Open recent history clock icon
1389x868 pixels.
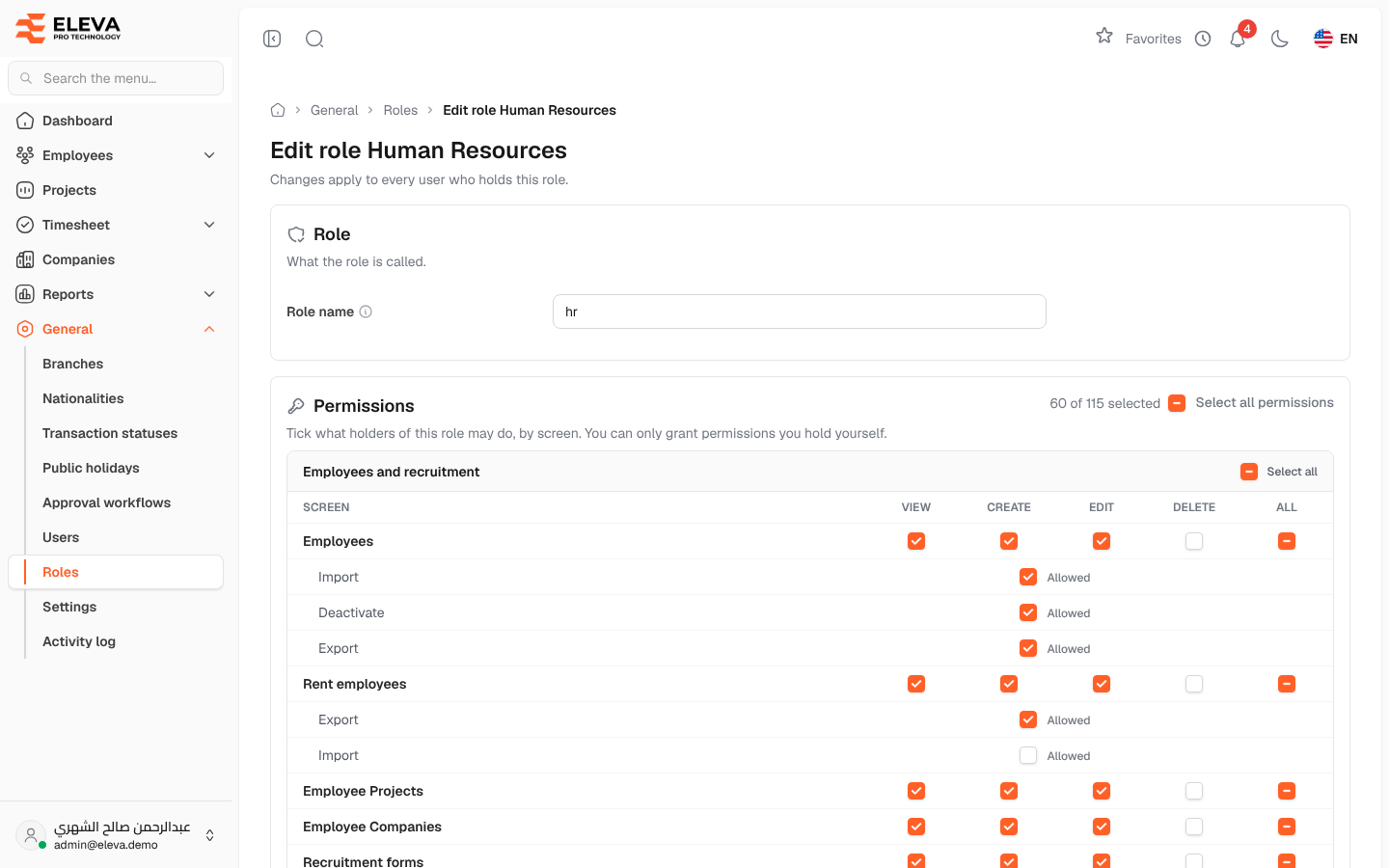point(1203,39)
